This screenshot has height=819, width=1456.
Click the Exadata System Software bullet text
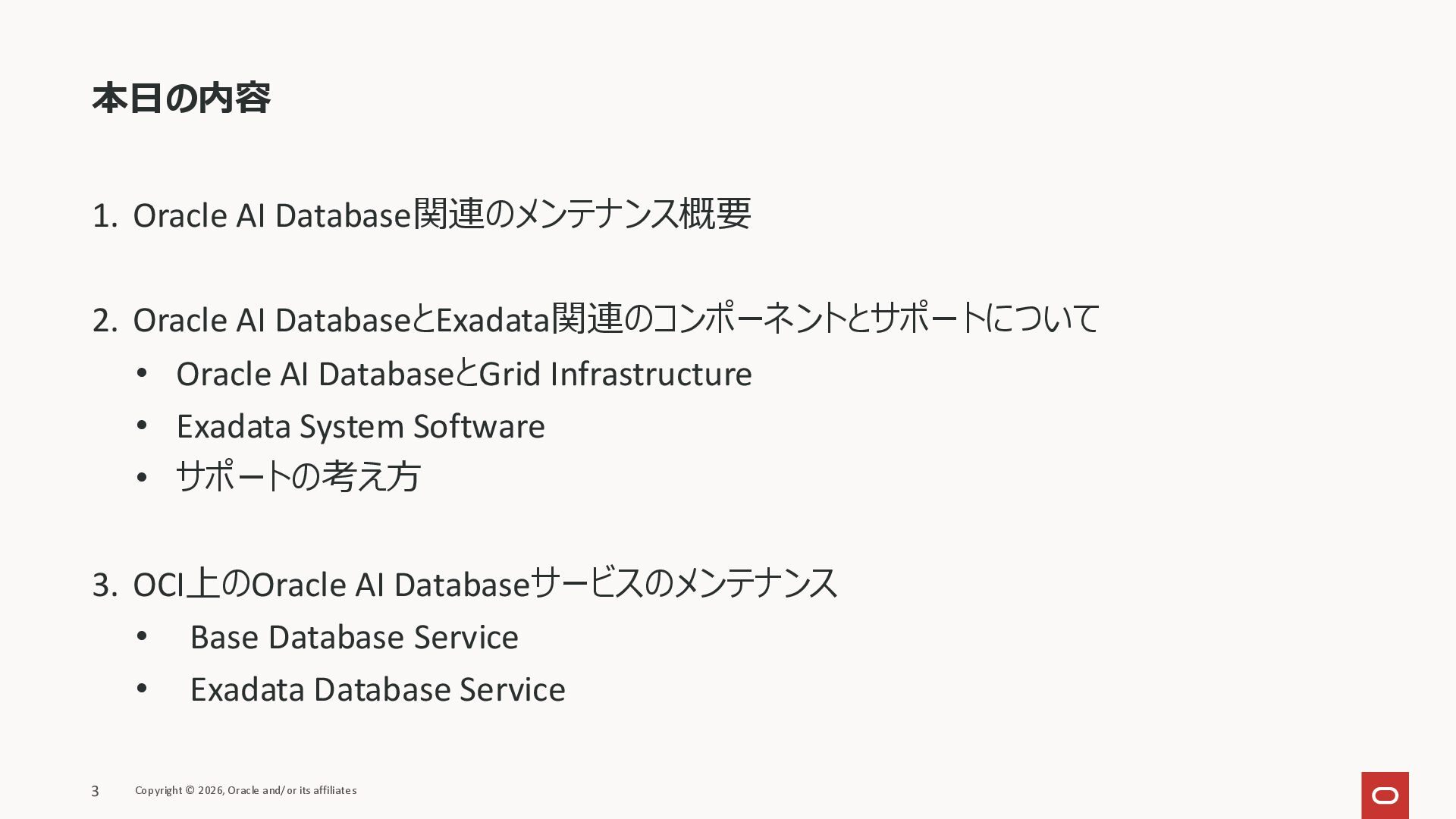tap(360, 426)
